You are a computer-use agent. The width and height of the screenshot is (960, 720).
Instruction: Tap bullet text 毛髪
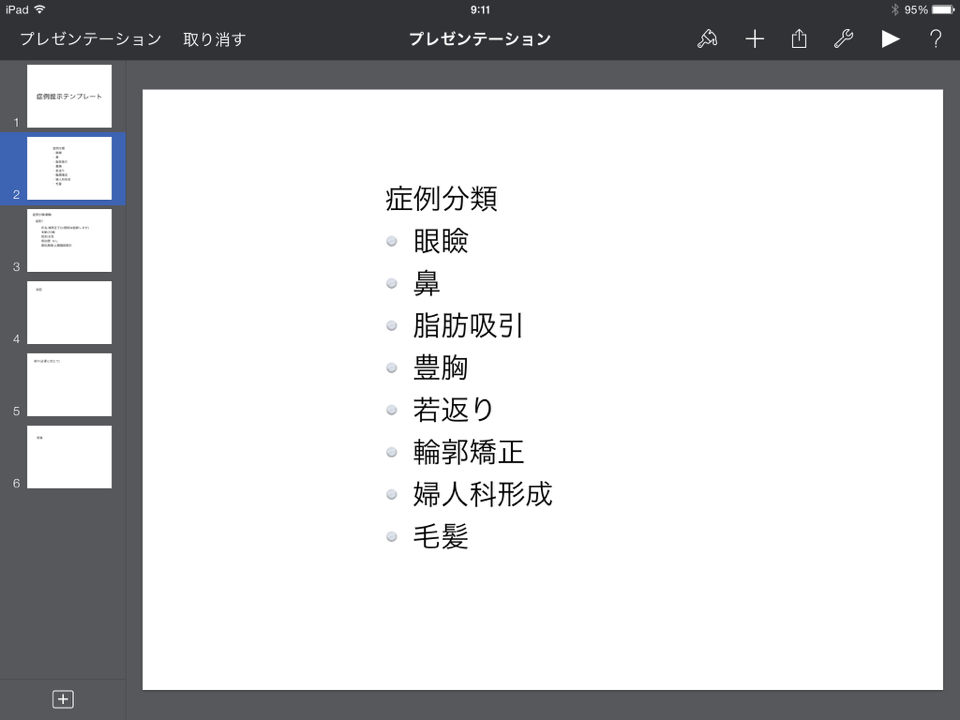pos(441,536)
